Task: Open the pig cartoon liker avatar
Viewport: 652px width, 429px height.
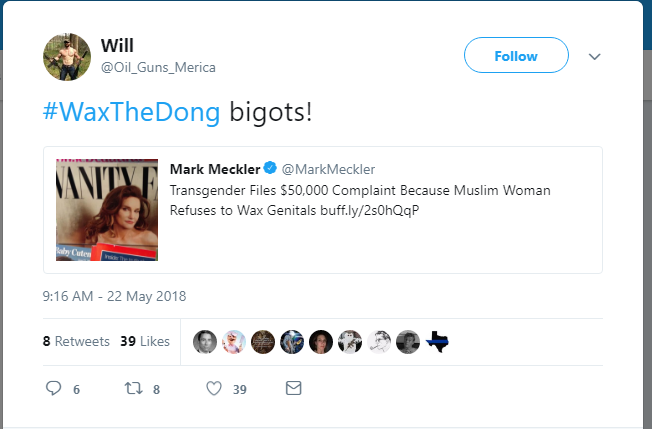Action: pyautogui.click(x=234, y=342)
